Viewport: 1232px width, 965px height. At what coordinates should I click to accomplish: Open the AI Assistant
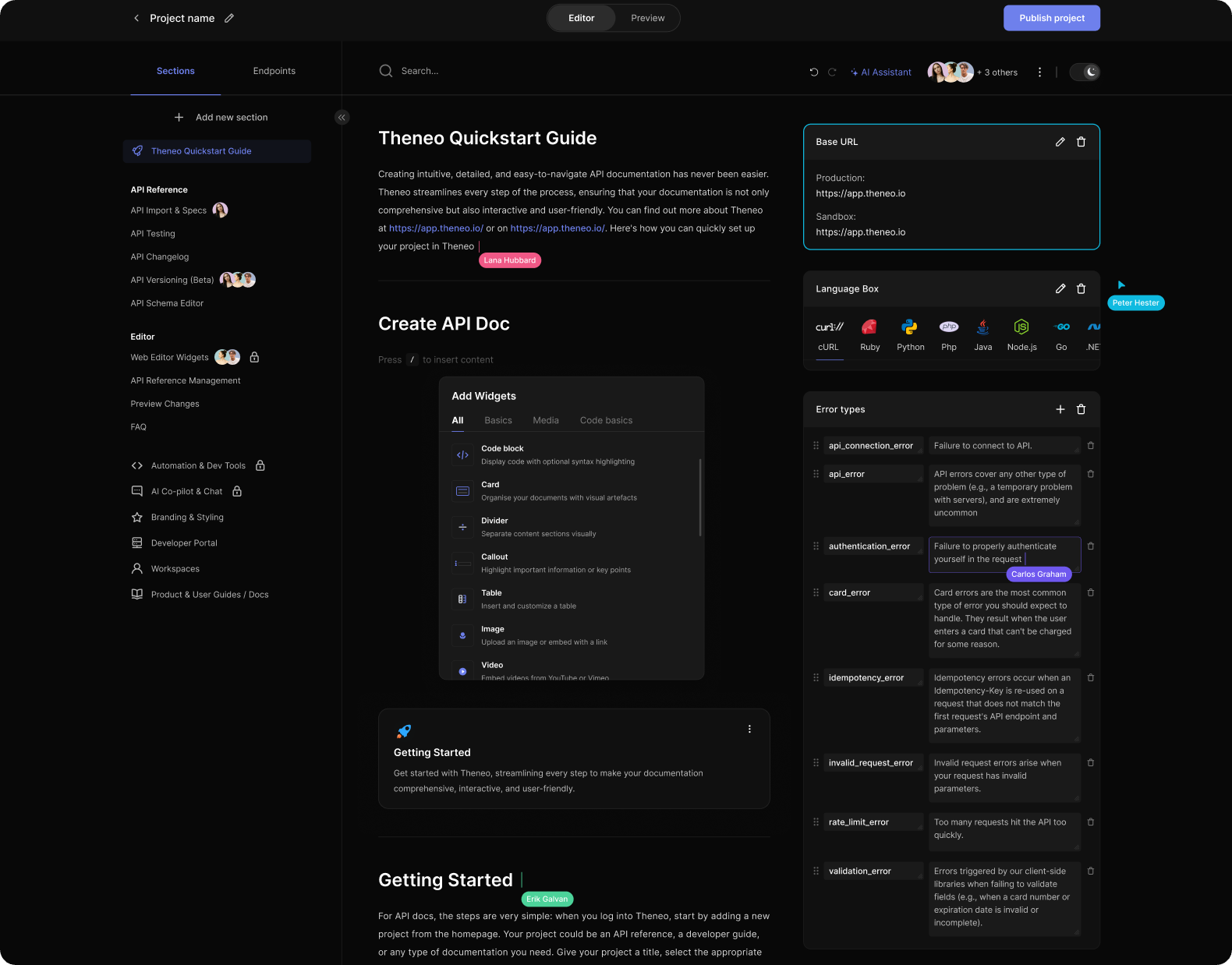point(880,72)
